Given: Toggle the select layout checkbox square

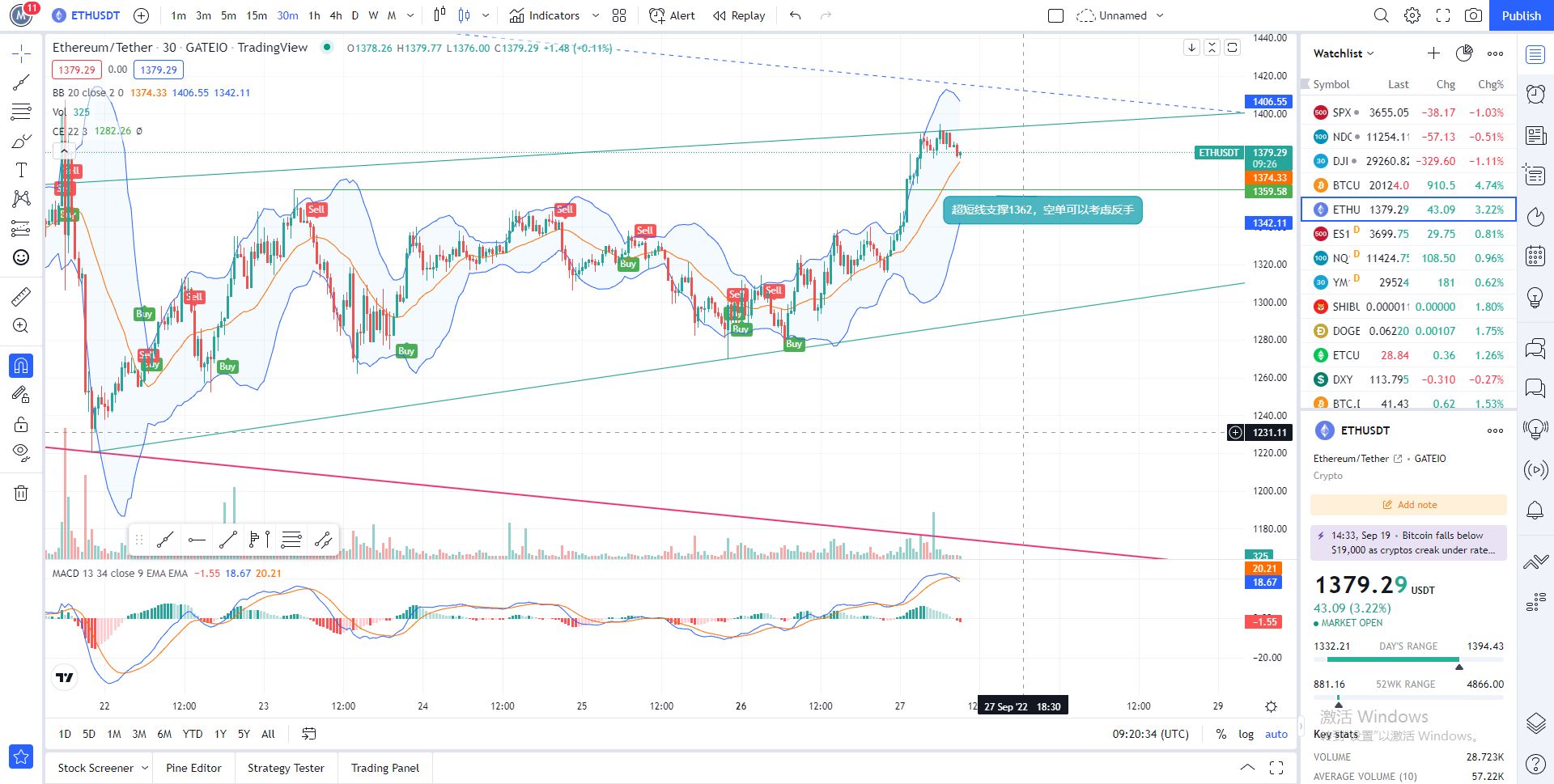Looking at the screenshot, I should point(1055,15).
